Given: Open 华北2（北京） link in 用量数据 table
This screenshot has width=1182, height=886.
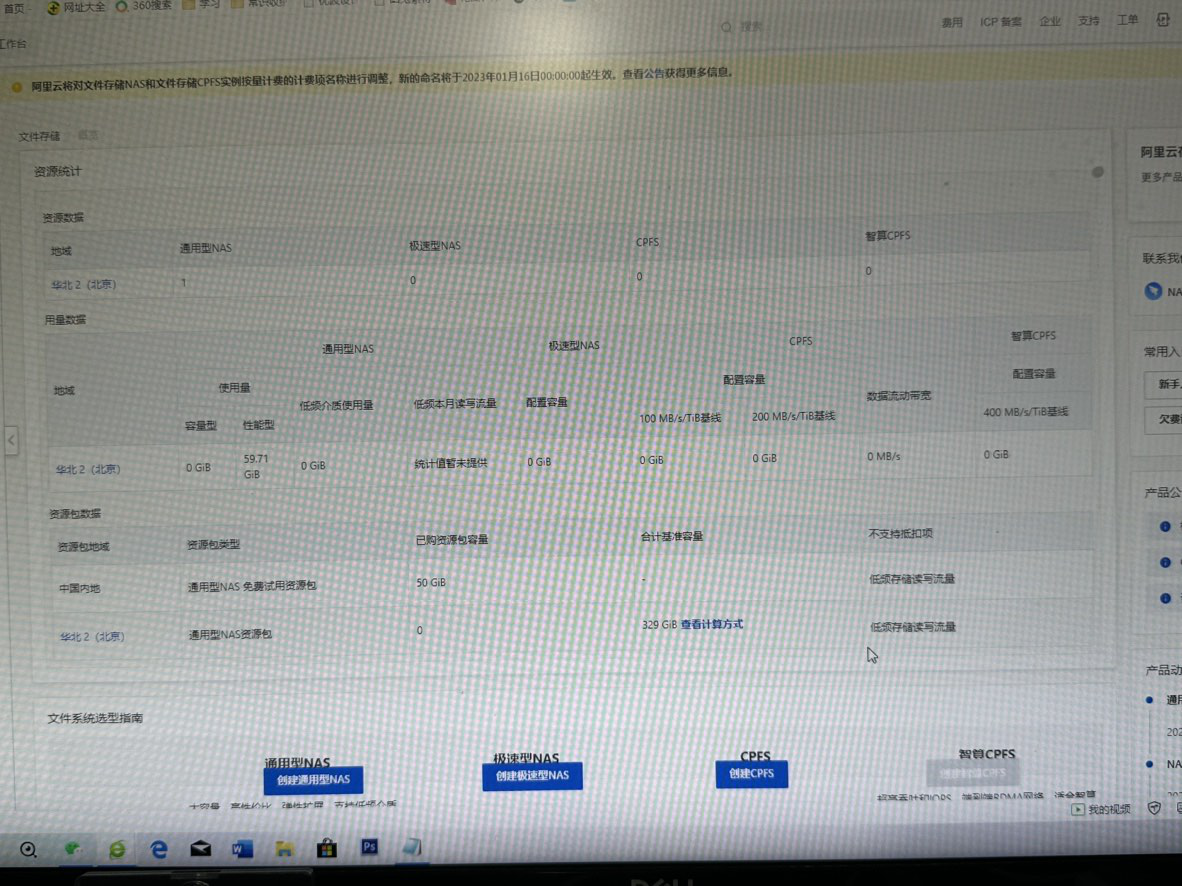Looking at the screenshot, I should (x=87, y=469).
